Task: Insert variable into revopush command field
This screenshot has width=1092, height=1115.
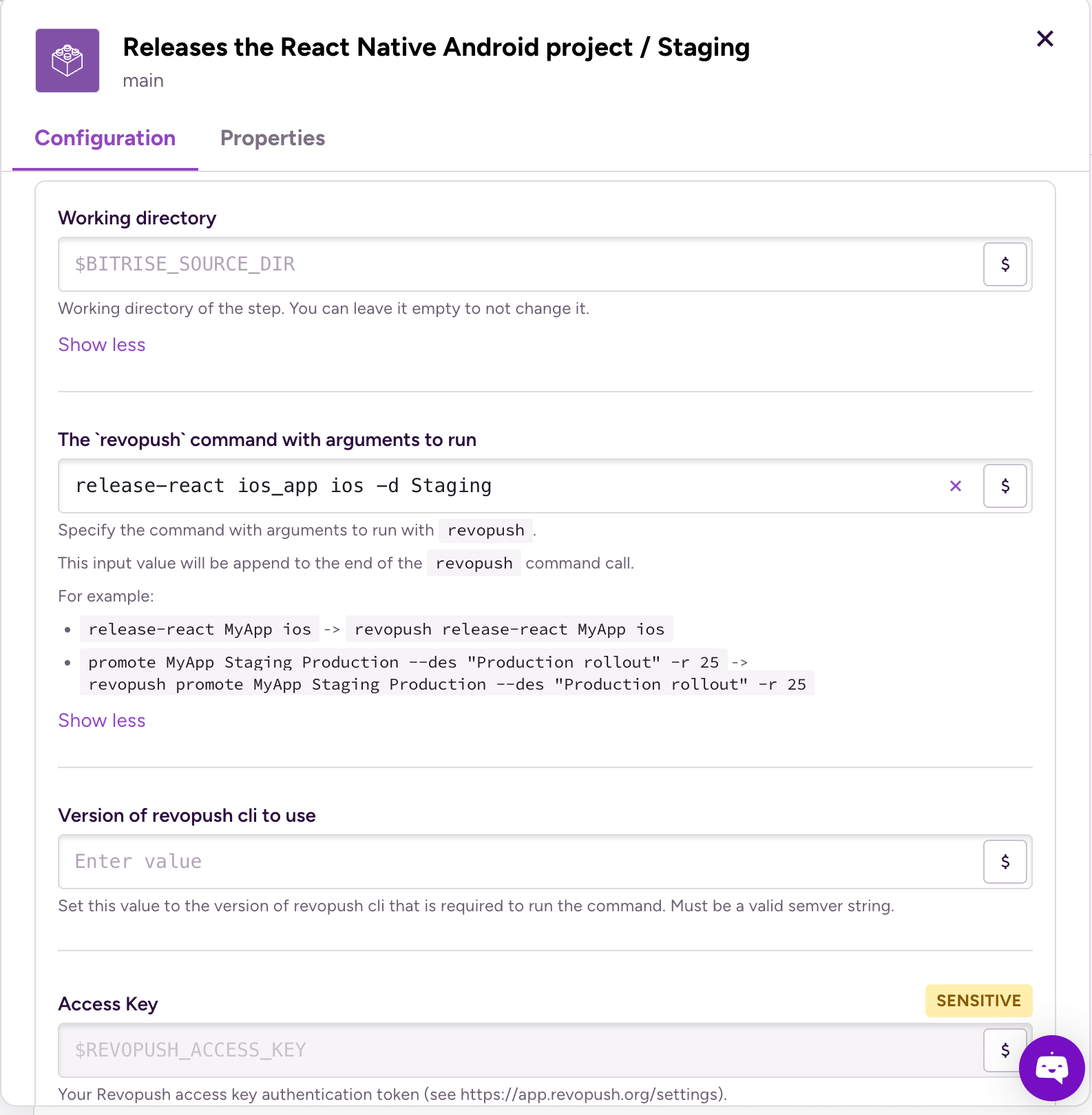Action: [1005, 486]
